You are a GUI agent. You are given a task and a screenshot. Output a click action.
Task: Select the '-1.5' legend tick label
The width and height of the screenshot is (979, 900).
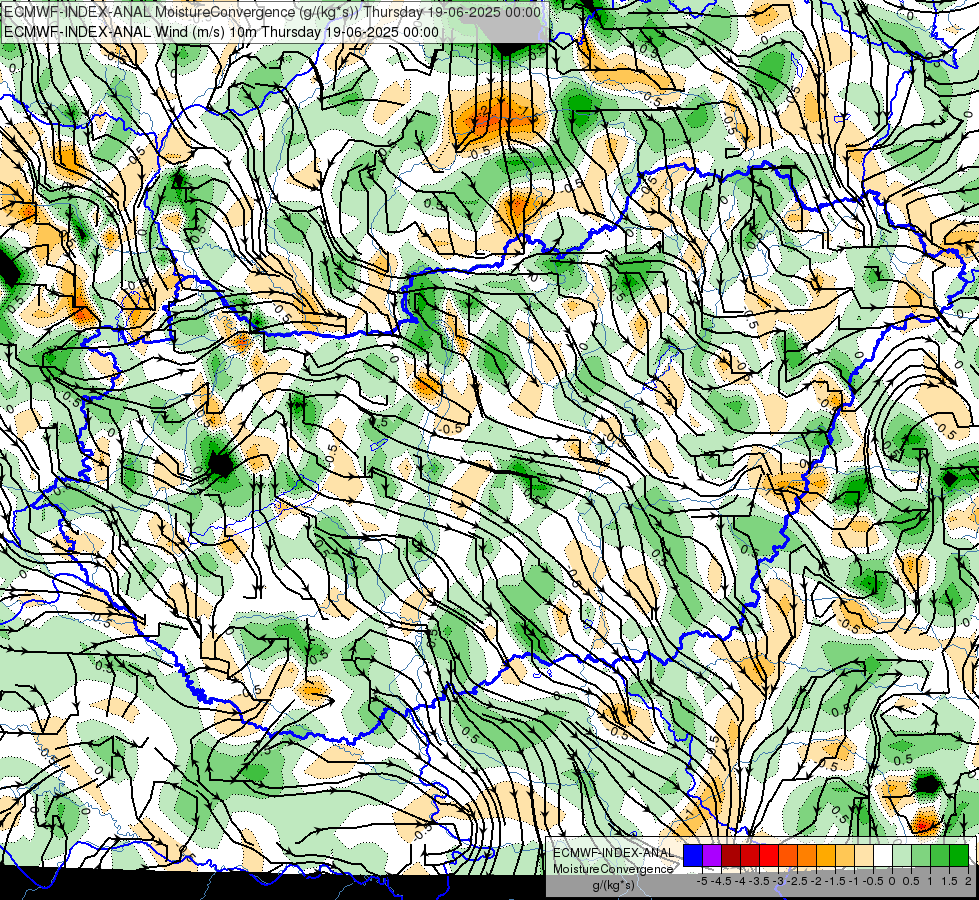pyautogui.click(x=835, y=881)
